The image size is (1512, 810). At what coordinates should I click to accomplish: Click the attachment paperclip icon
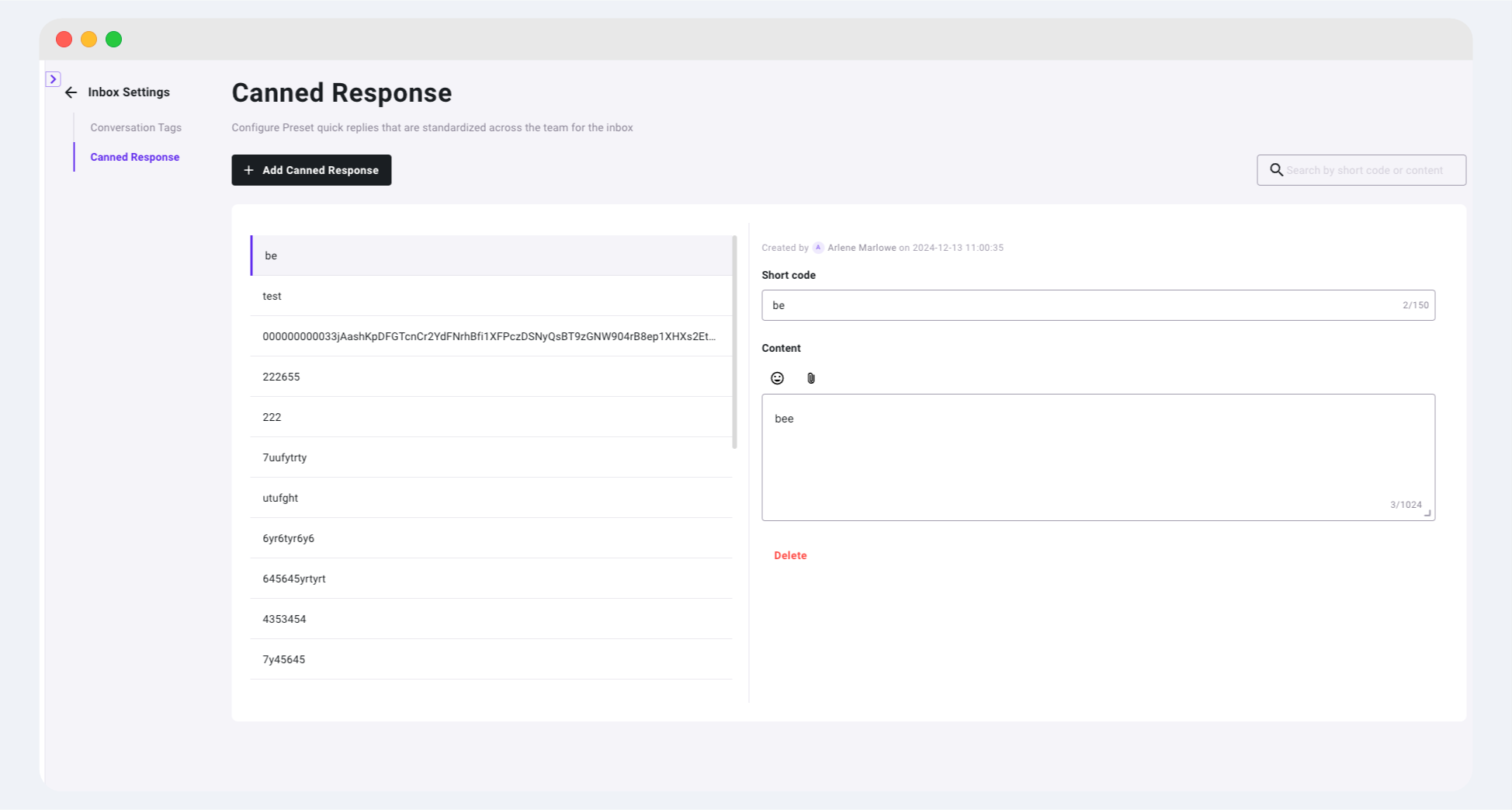[x=811, y=378]
